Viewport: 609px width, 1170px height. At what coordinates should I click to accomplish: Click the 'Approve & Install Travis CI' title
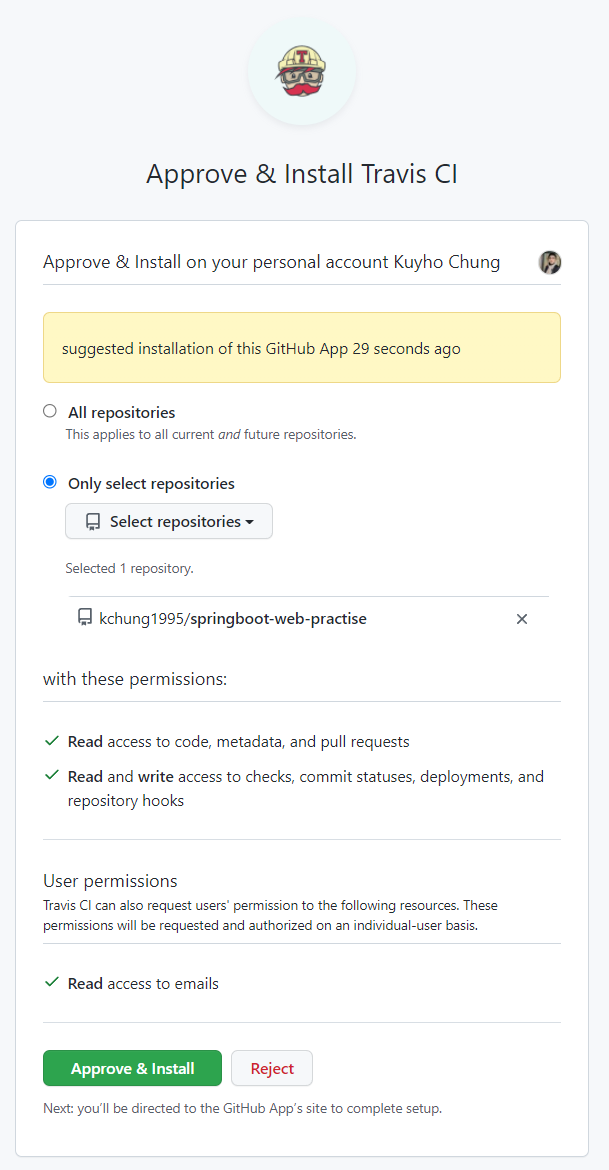point(302,174)
